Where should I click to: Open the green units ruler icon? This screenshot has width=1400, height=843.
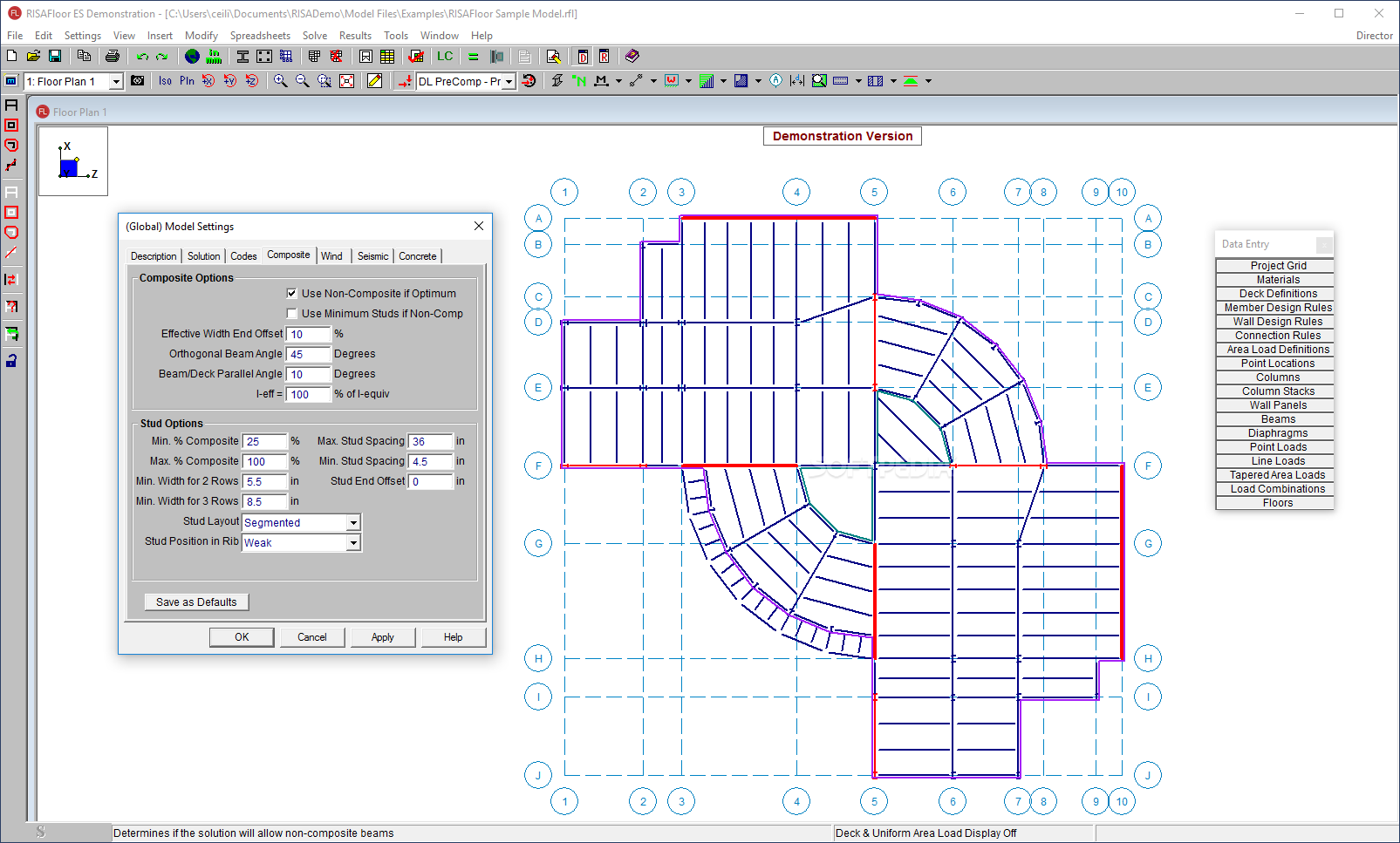214,56
